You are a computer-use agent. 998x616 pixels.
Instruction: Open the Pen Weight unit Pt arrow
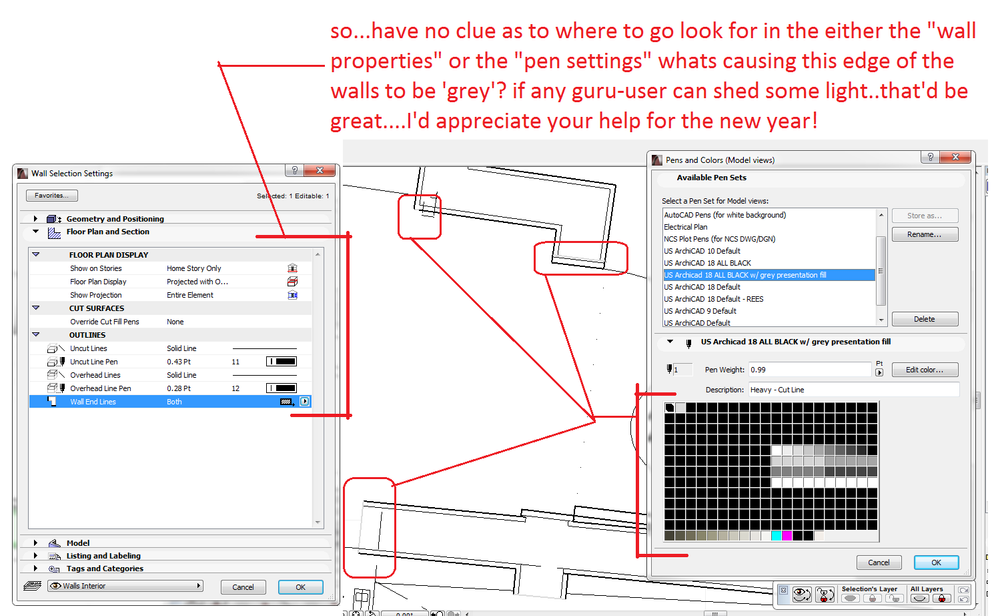coord(880,372)
